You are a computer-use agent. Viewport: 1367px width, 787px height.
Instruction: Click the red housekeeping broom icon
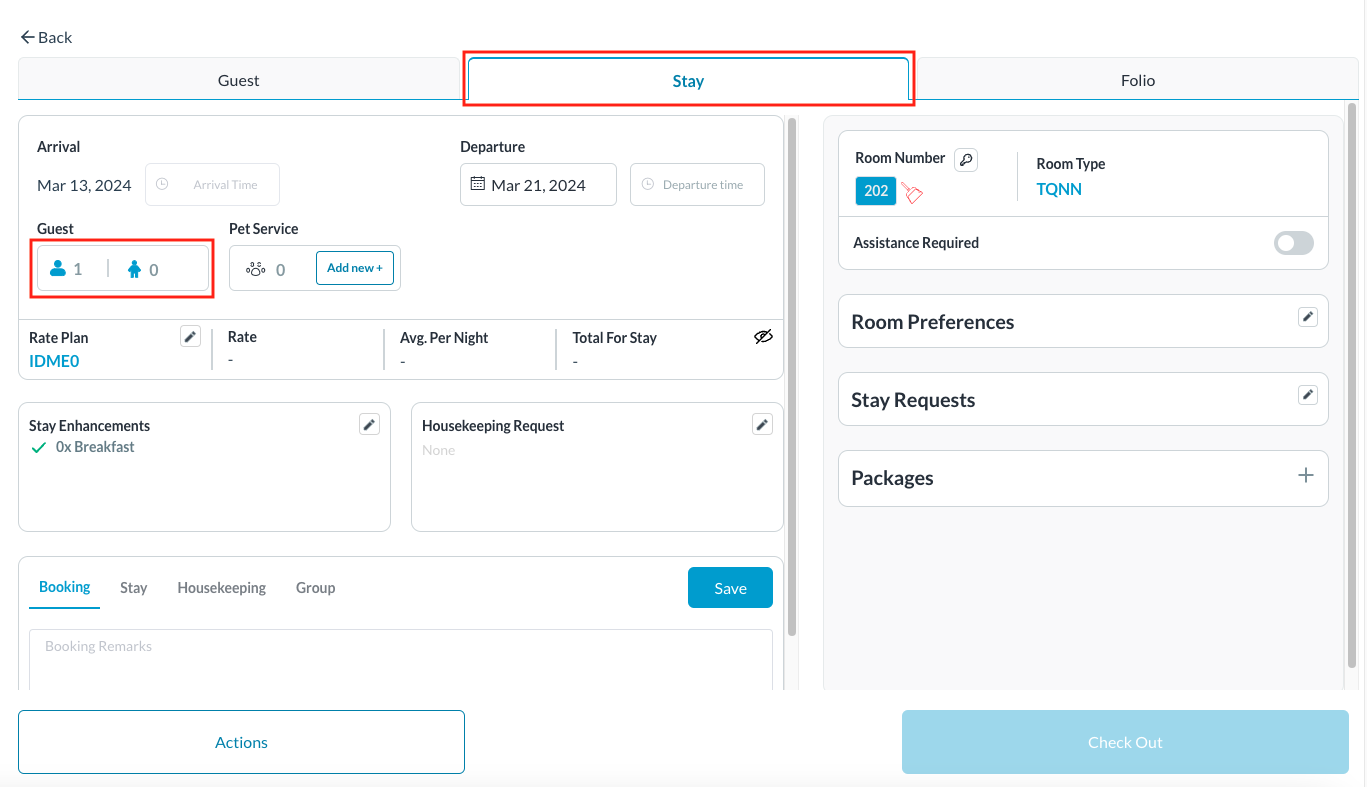click(911, 192)
